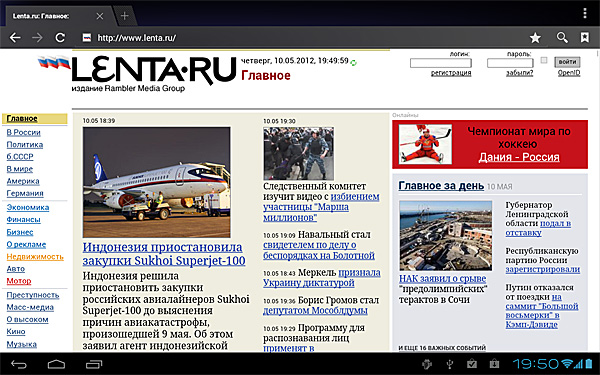Open a new tab with the plus icon
The width and height of the screenshot is (600, 375).
[x=124, y=16]
